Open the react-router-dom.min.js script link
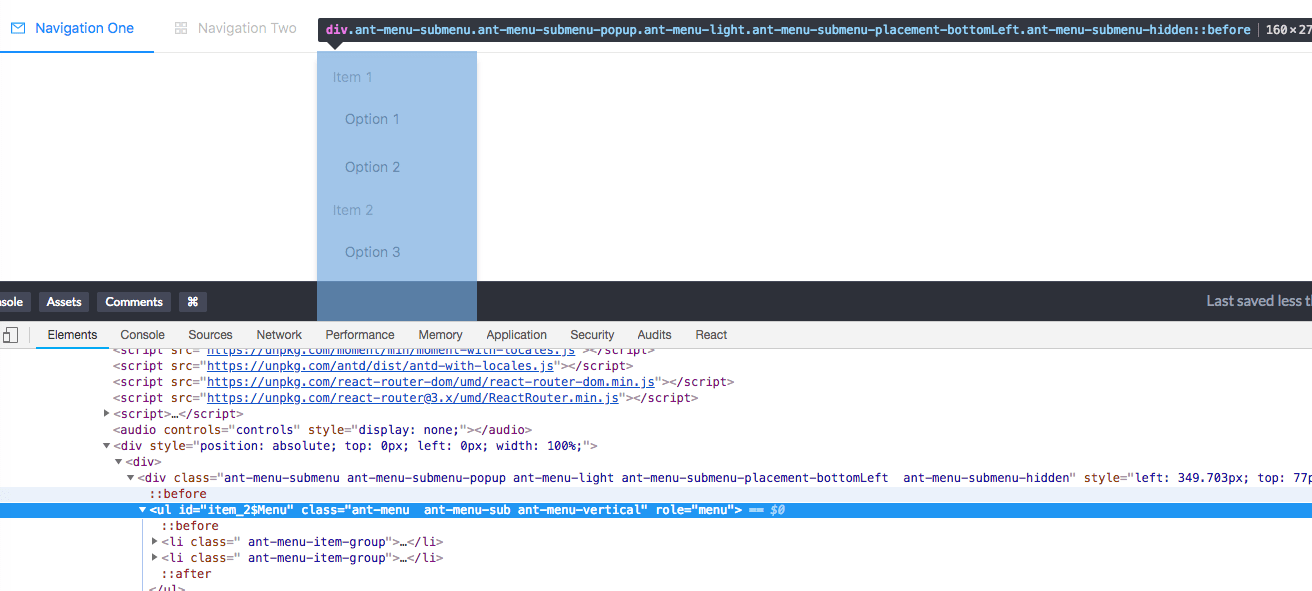Image resolution: width=1312 pixels, height=591 pixels. pyautogui.click(x=430, y=382)
